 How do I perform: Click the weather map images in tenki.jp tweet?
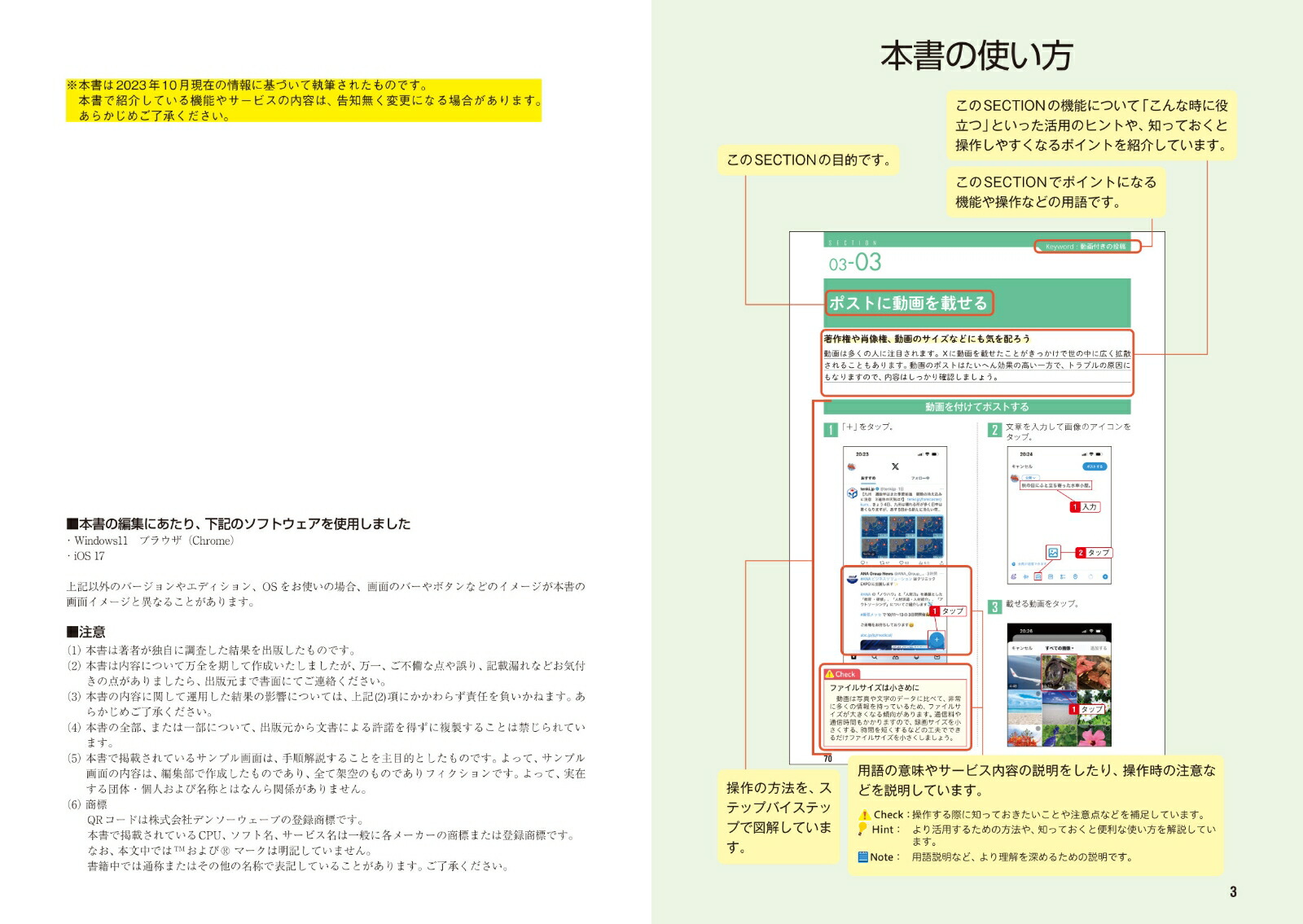902,536
